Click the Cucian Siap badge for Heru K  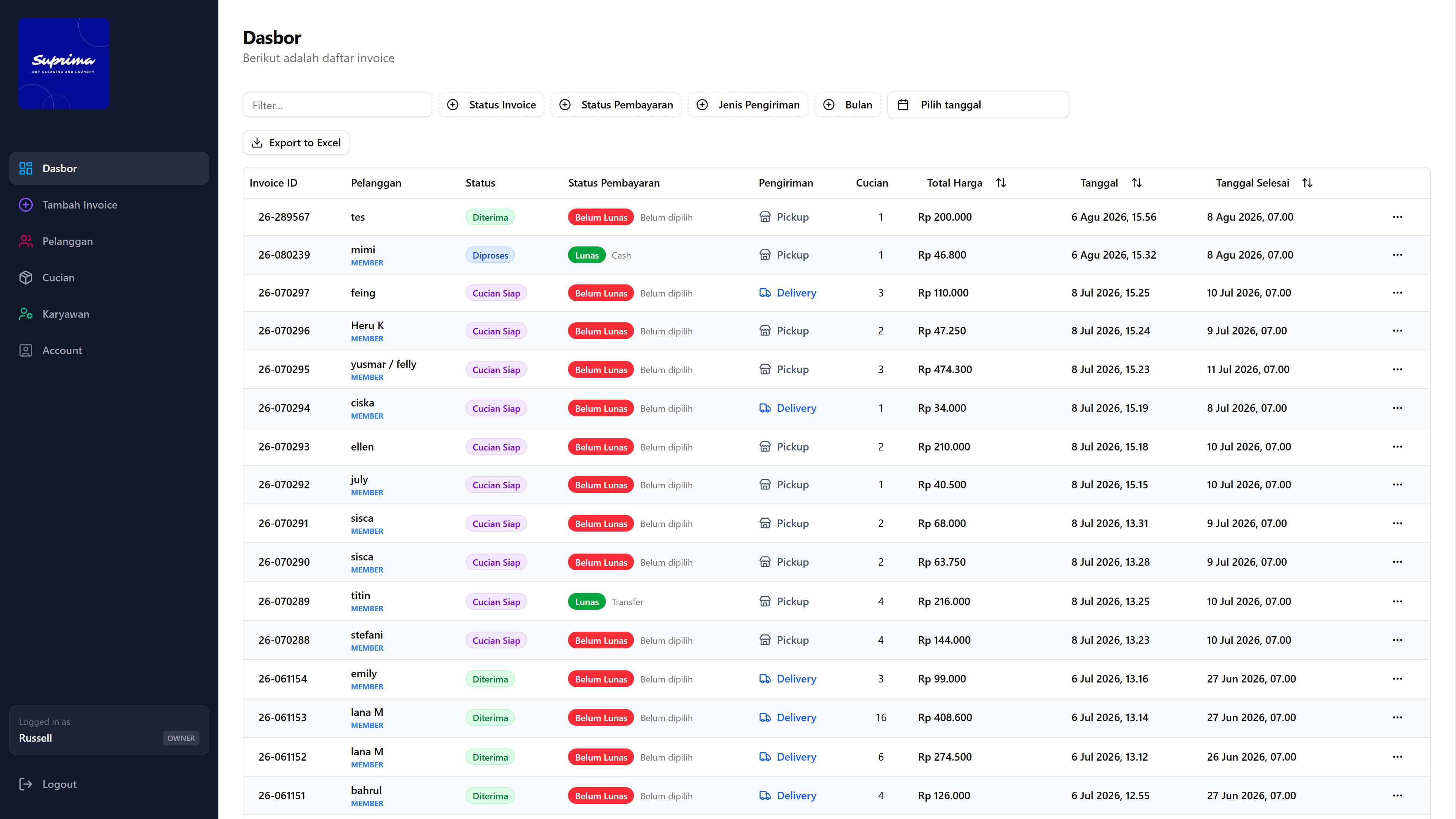point(496,331)
